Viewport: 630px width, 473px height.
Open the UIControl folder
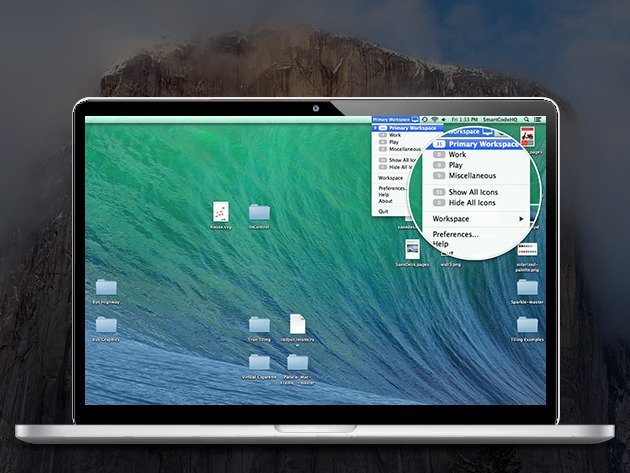(259, 212)
